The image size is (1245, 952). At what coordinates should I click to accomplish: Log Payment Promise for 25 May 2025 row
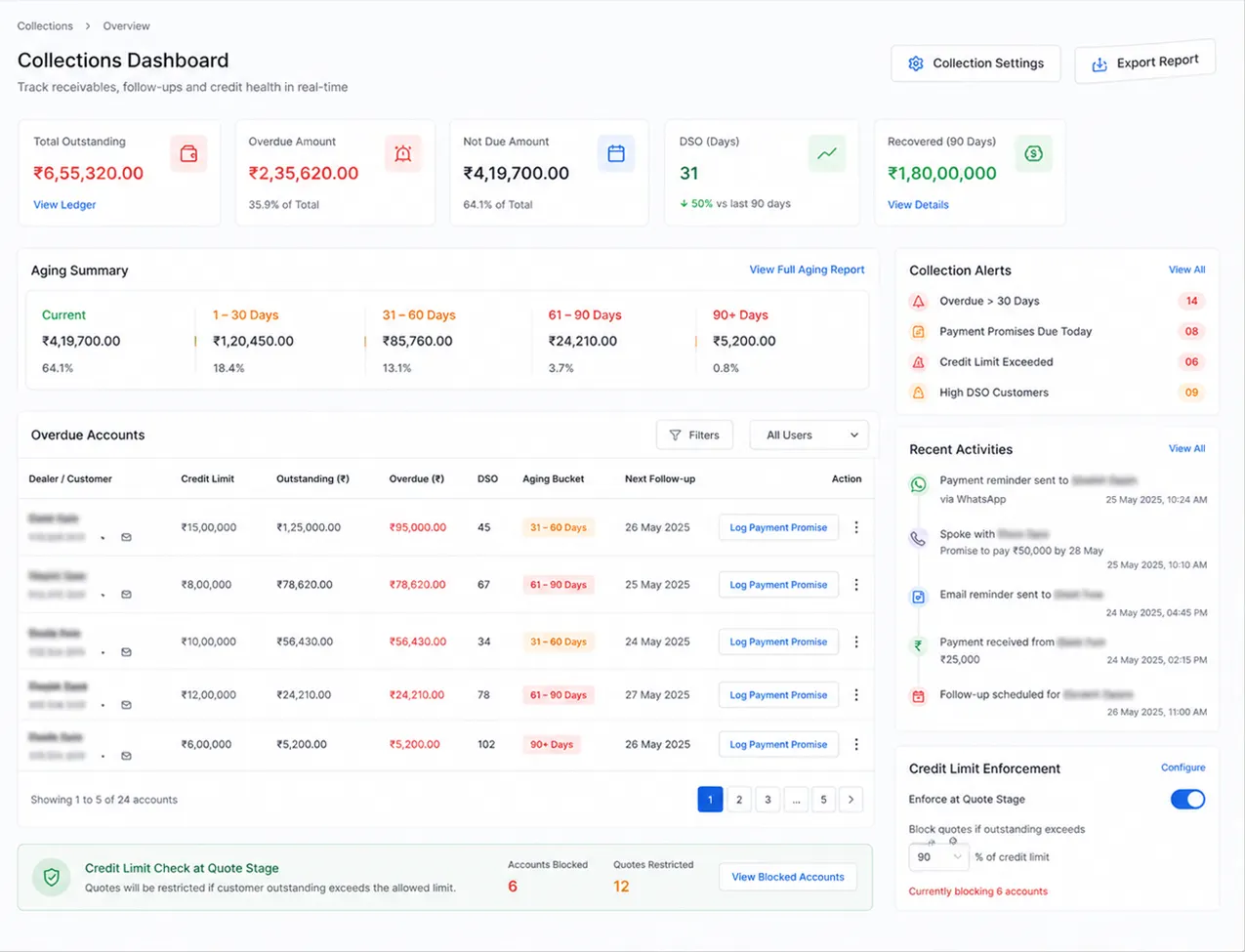(x=778, y=585)
